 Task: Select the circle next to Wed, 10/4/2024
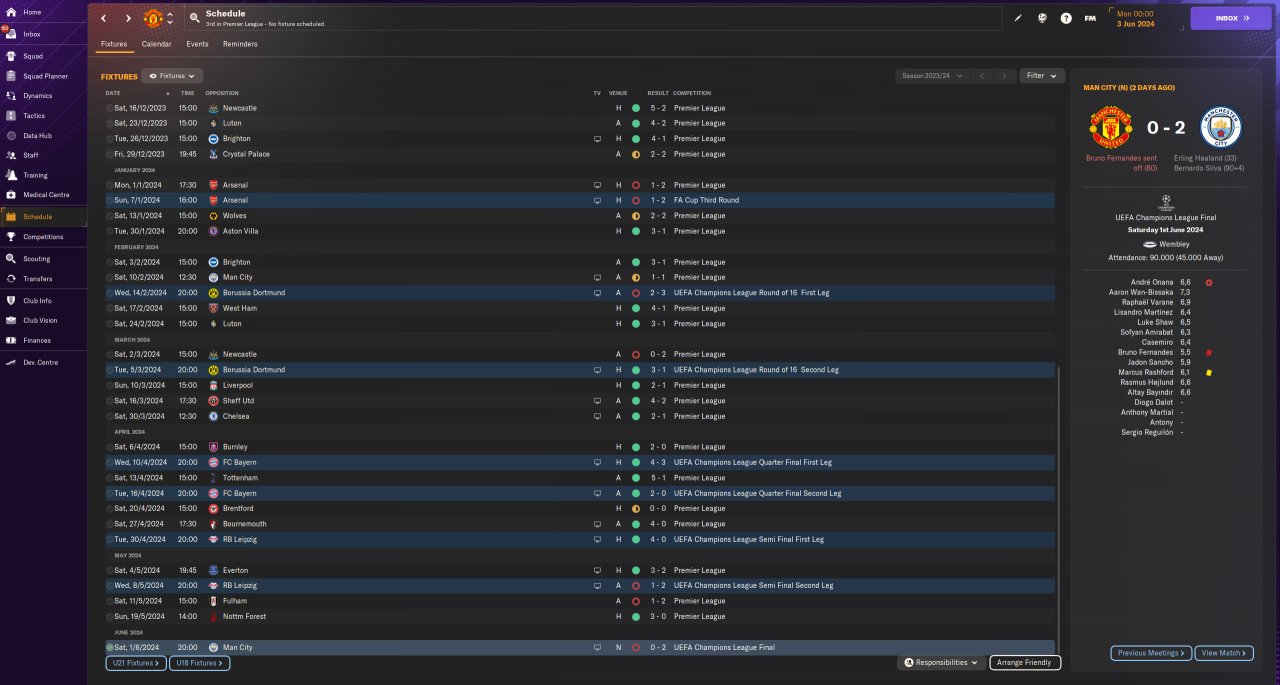pos(109,462)
